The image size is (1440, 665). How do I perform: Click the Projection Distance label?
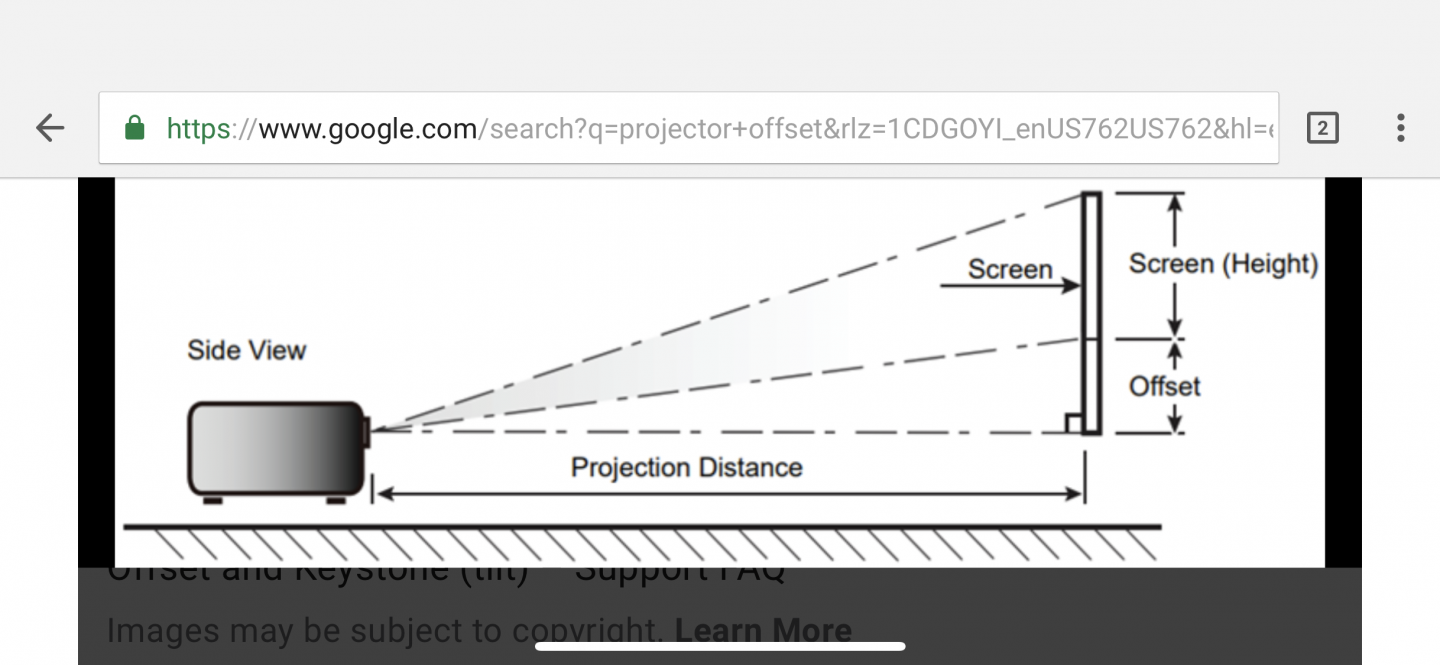pos(686,467)
